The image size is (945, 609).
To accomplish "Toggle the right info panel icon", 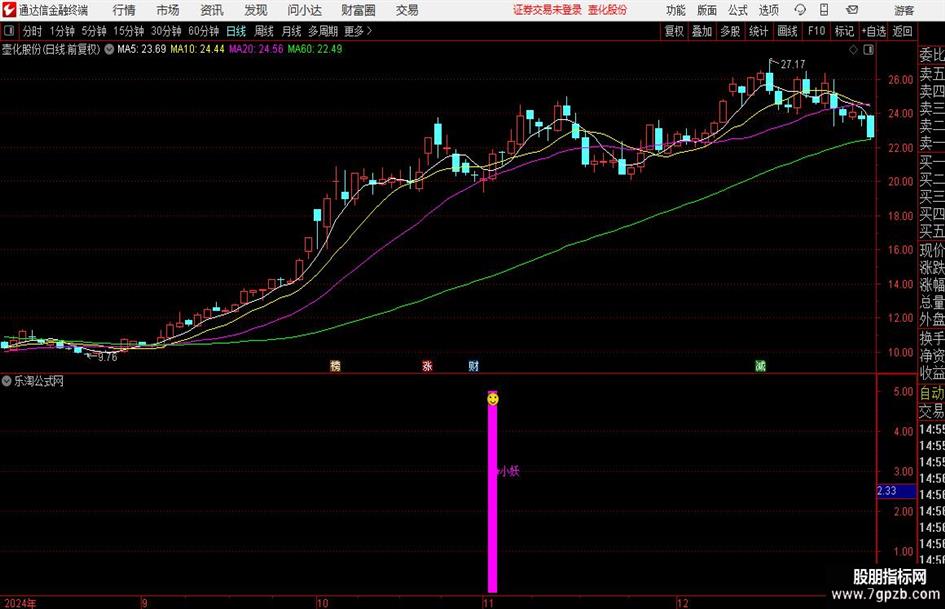I will (x=868, y=50).
